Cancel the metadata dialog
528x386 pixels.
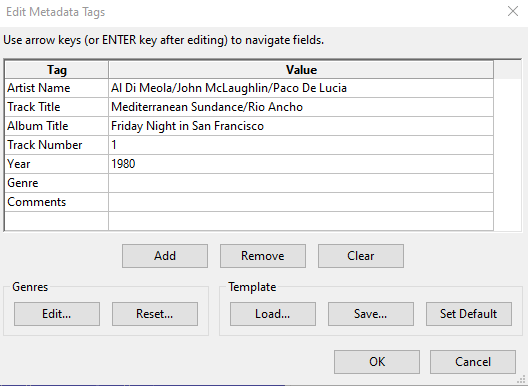tap(473, 362)
